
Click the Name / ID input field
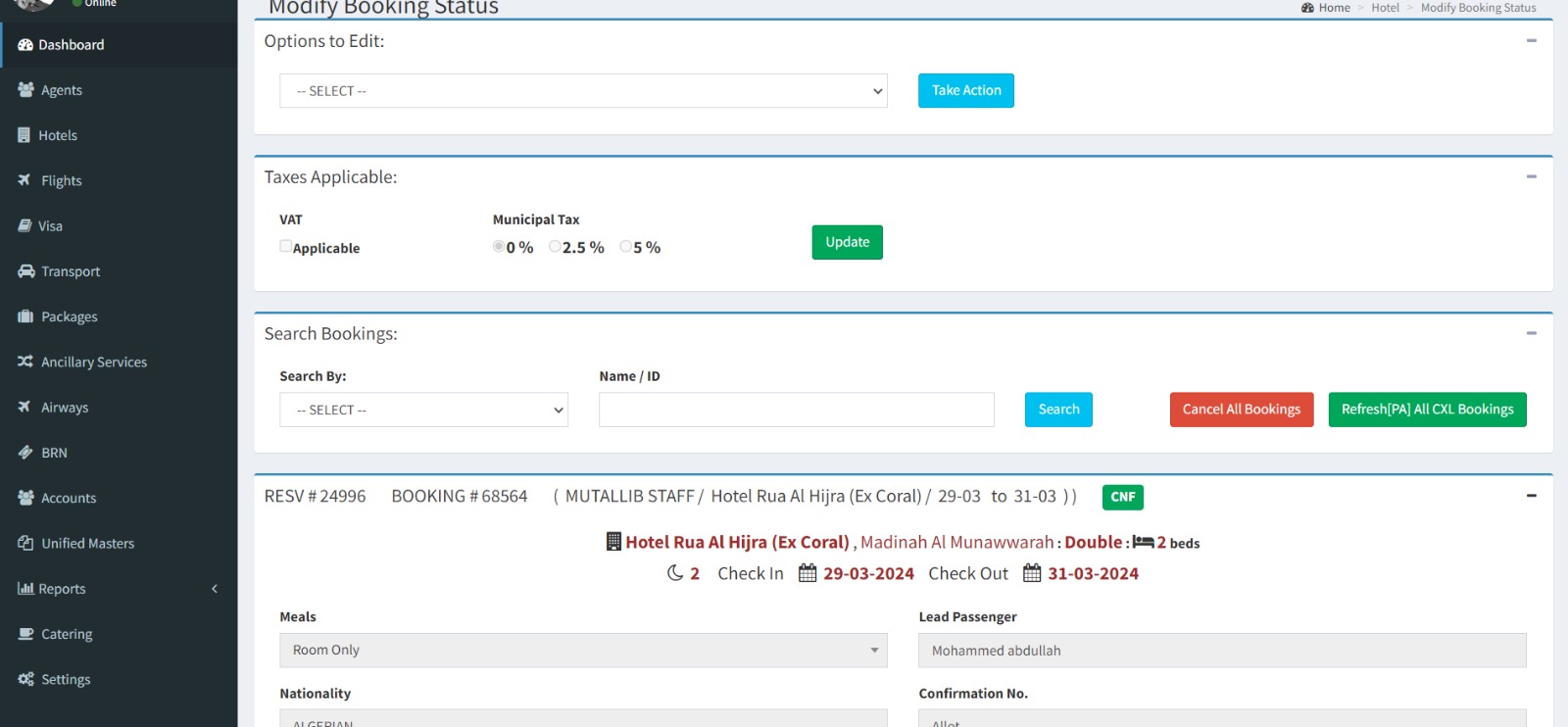click(796, 411)
